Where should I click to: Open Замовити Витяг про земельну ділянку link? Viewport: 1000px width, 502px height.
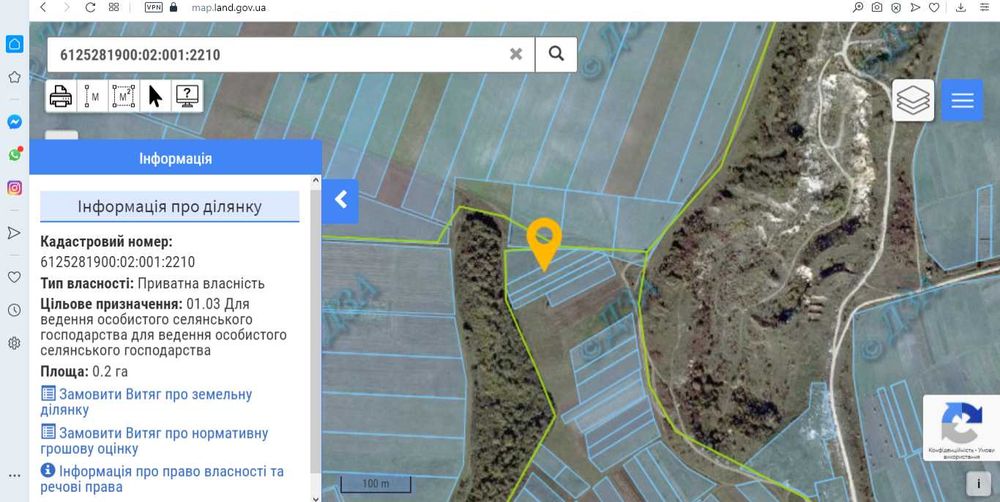[146, 402]
